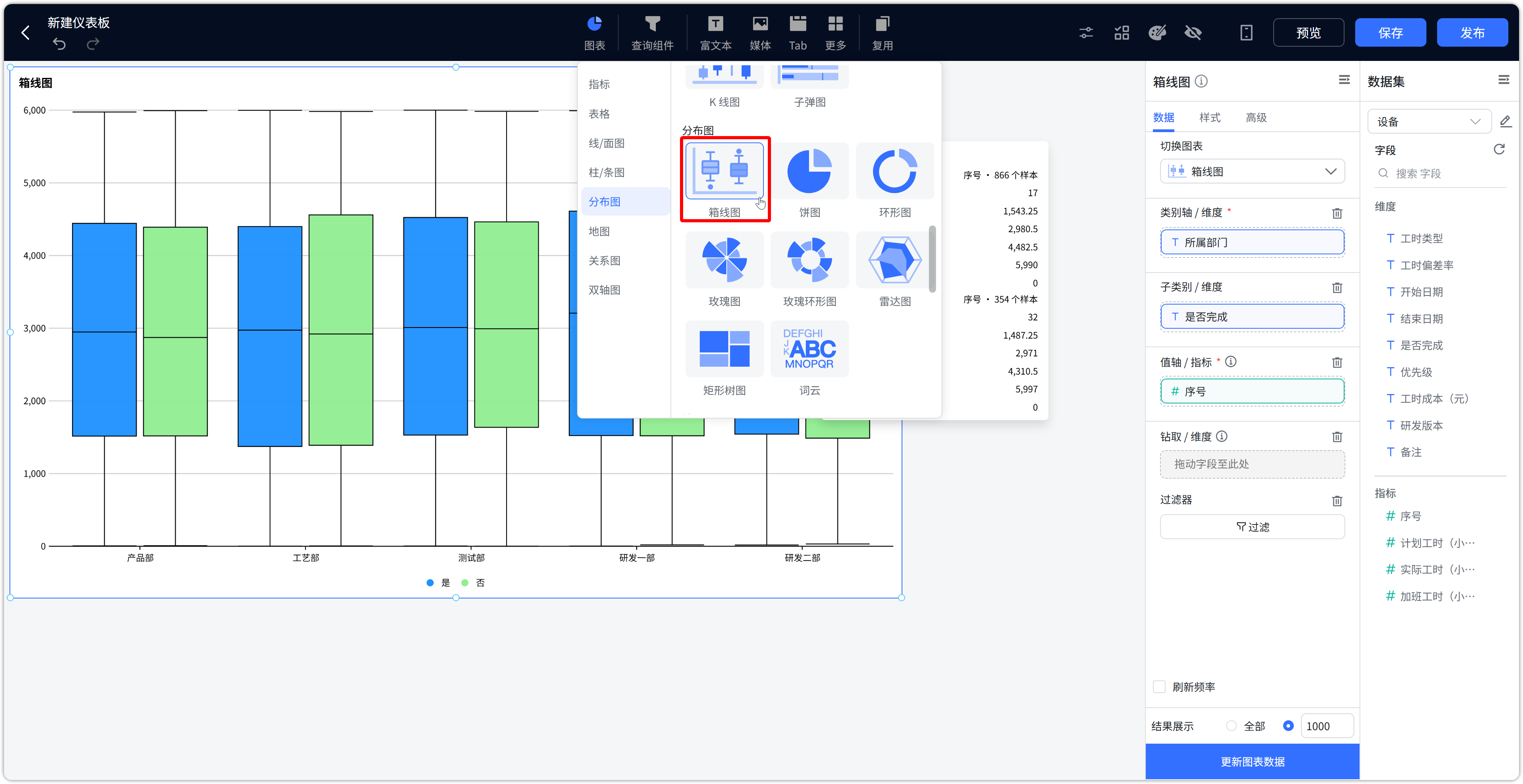The width and height of the screenshot is (1523, 784).
Task: Open the 更多 components menu
Action: (836, 33)
